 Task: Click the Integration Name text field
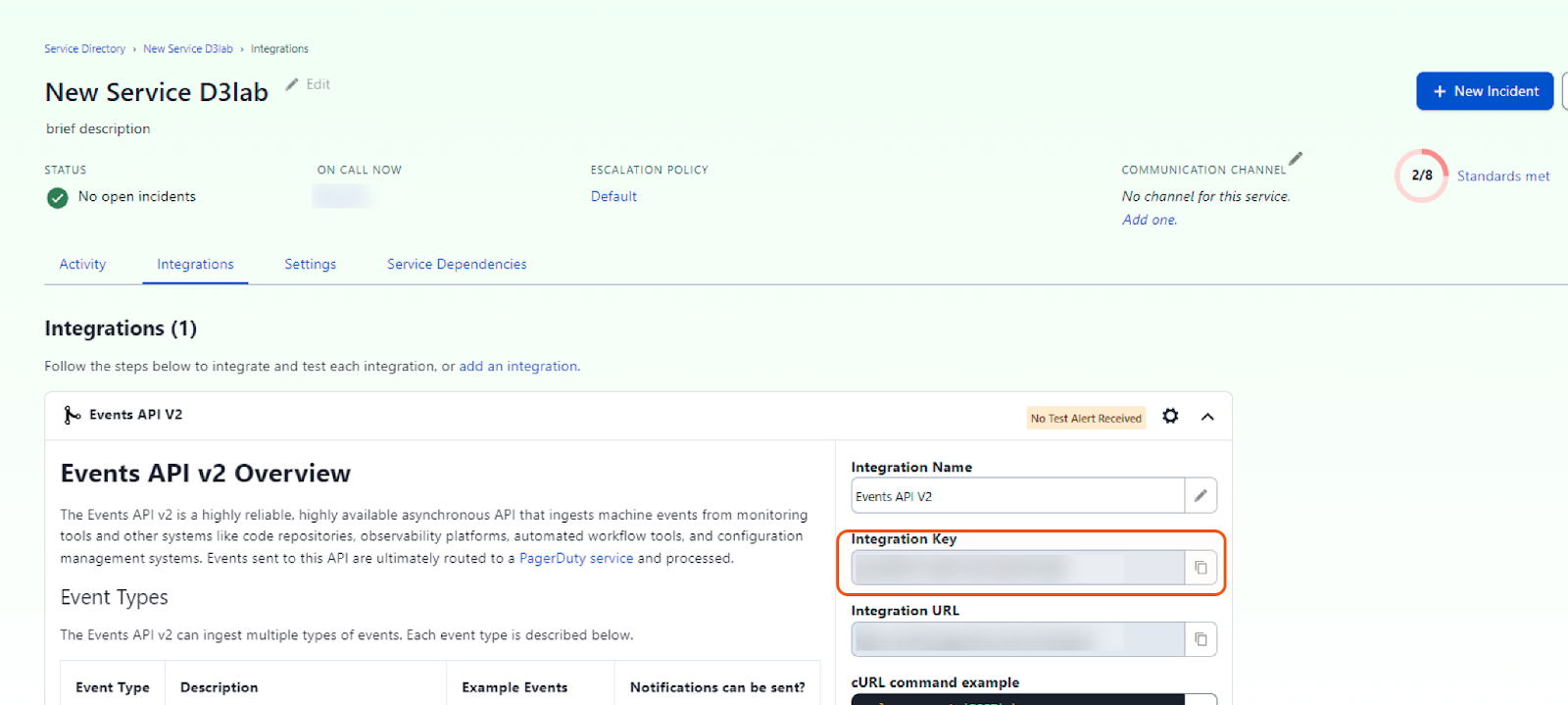point(1016,496)
